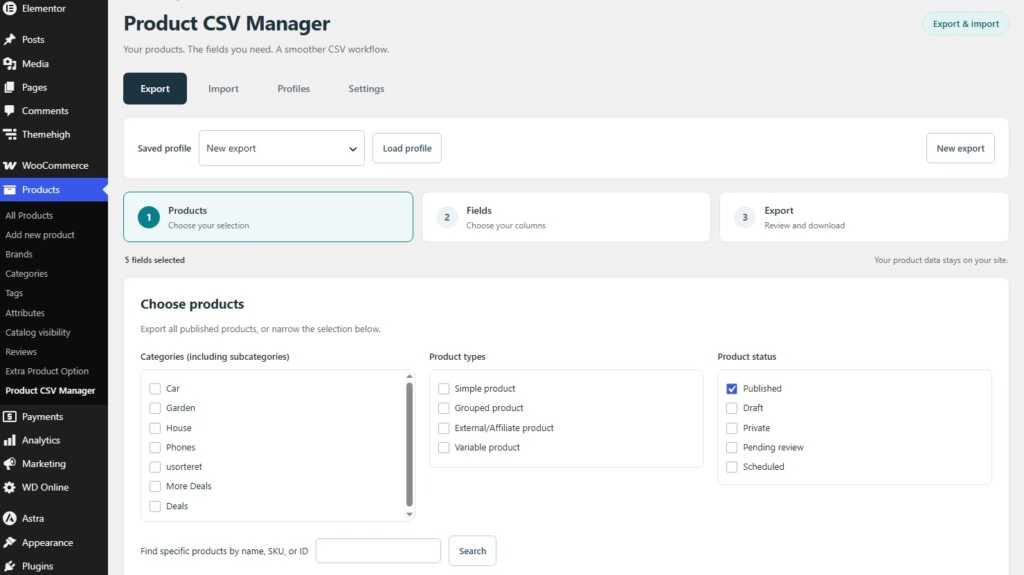Click the categories list scrollbar thumb
This screenshot has height=575, width=1024.
coord(409,444)
